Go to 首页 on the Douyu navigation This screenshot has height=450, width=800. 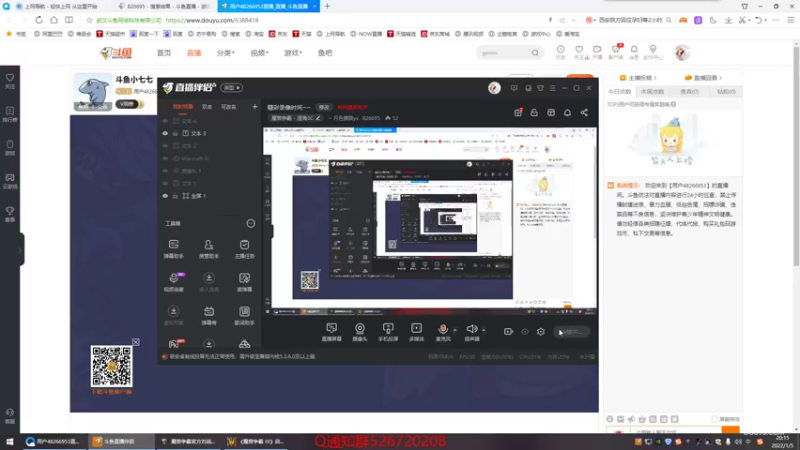(164, 53)
